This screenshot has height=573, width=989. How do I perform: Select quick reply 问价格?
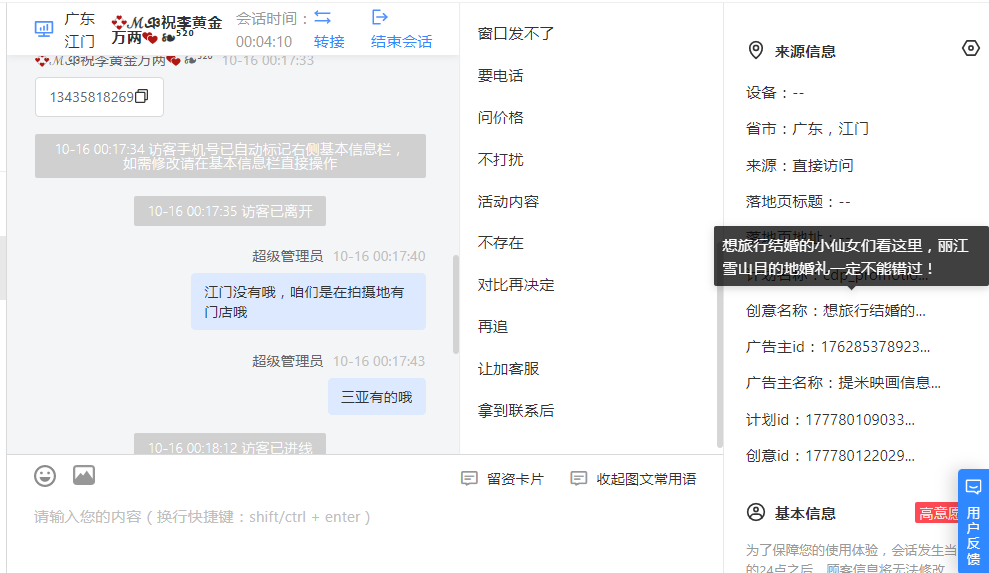(501, 117)
